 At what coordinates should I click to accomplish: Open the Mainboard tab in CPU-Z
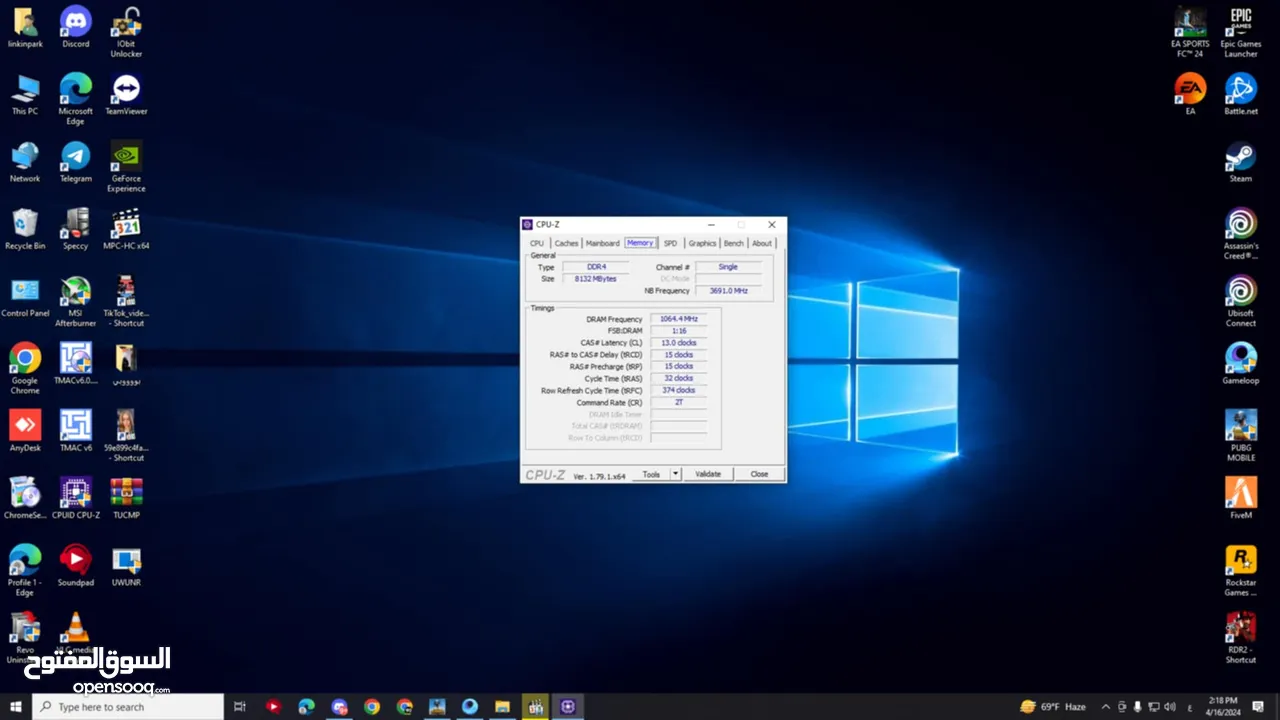click(603, 243)
